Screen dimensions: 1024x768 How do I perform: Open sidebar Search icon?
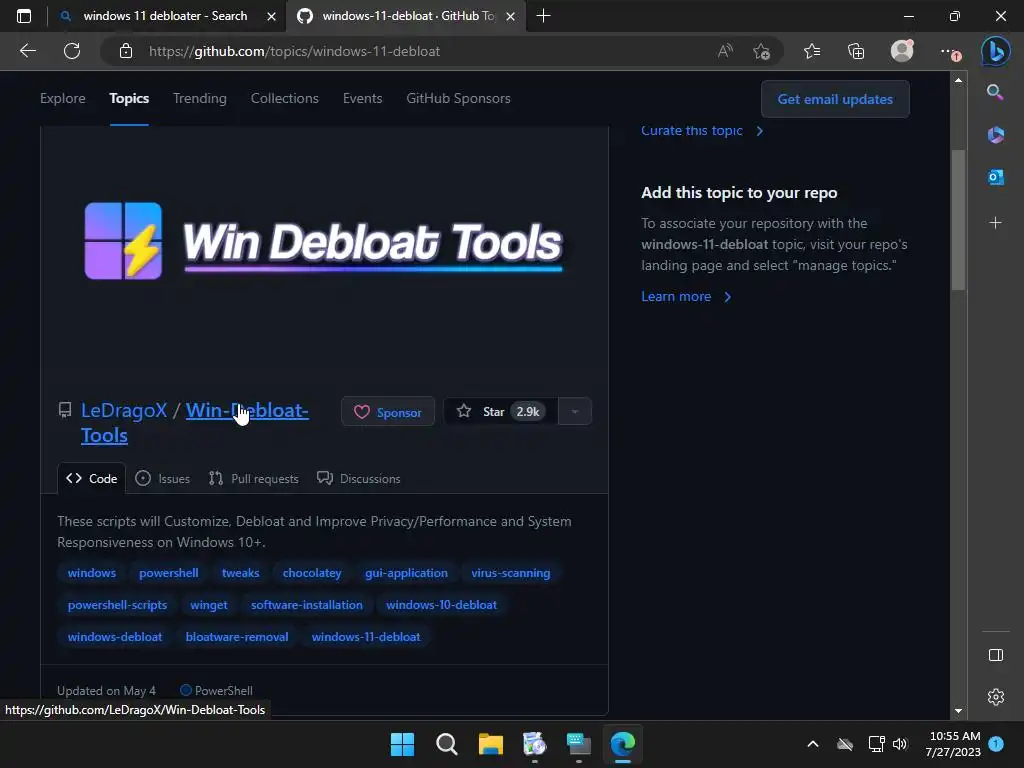[995, 92]
